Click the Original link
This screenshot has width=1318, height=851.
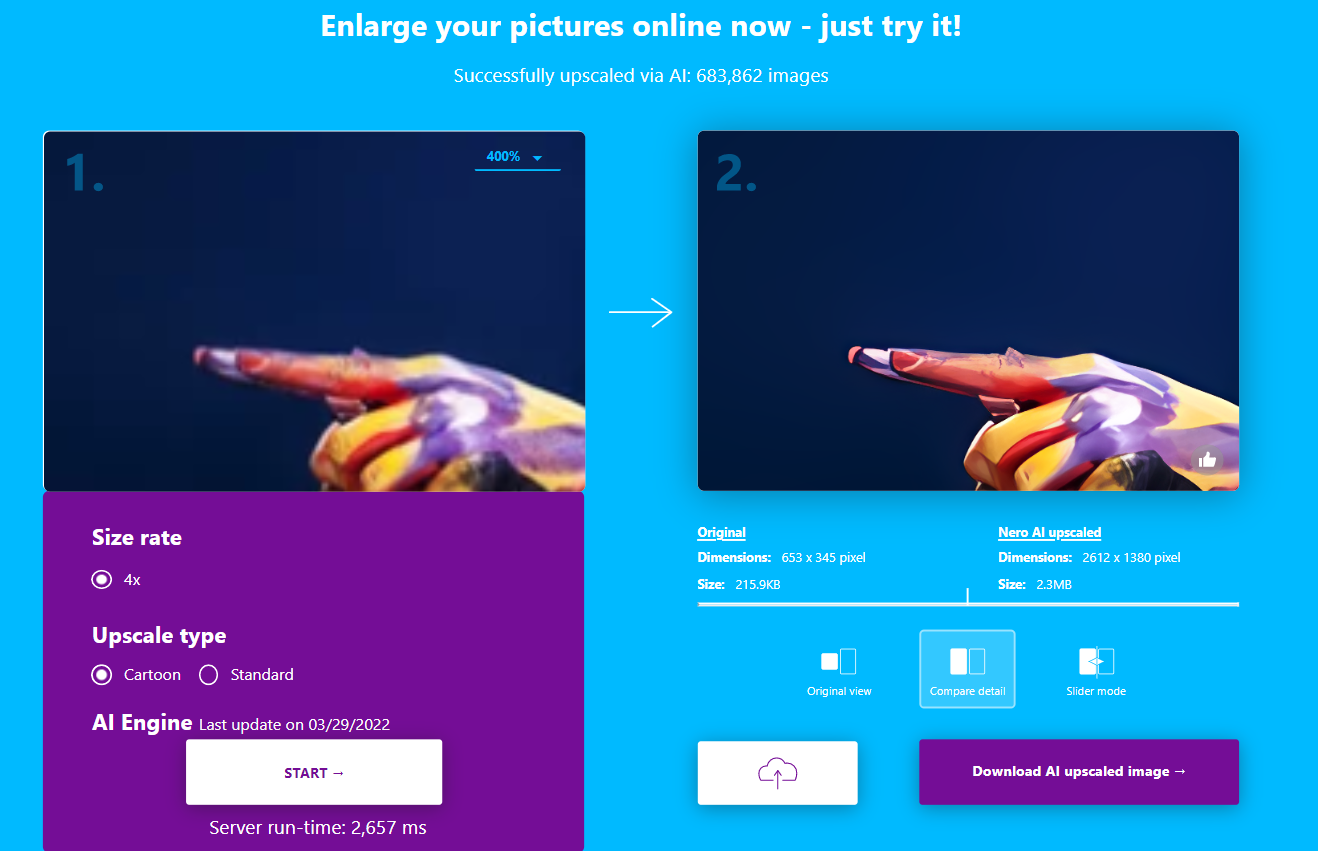coord(722,533)
